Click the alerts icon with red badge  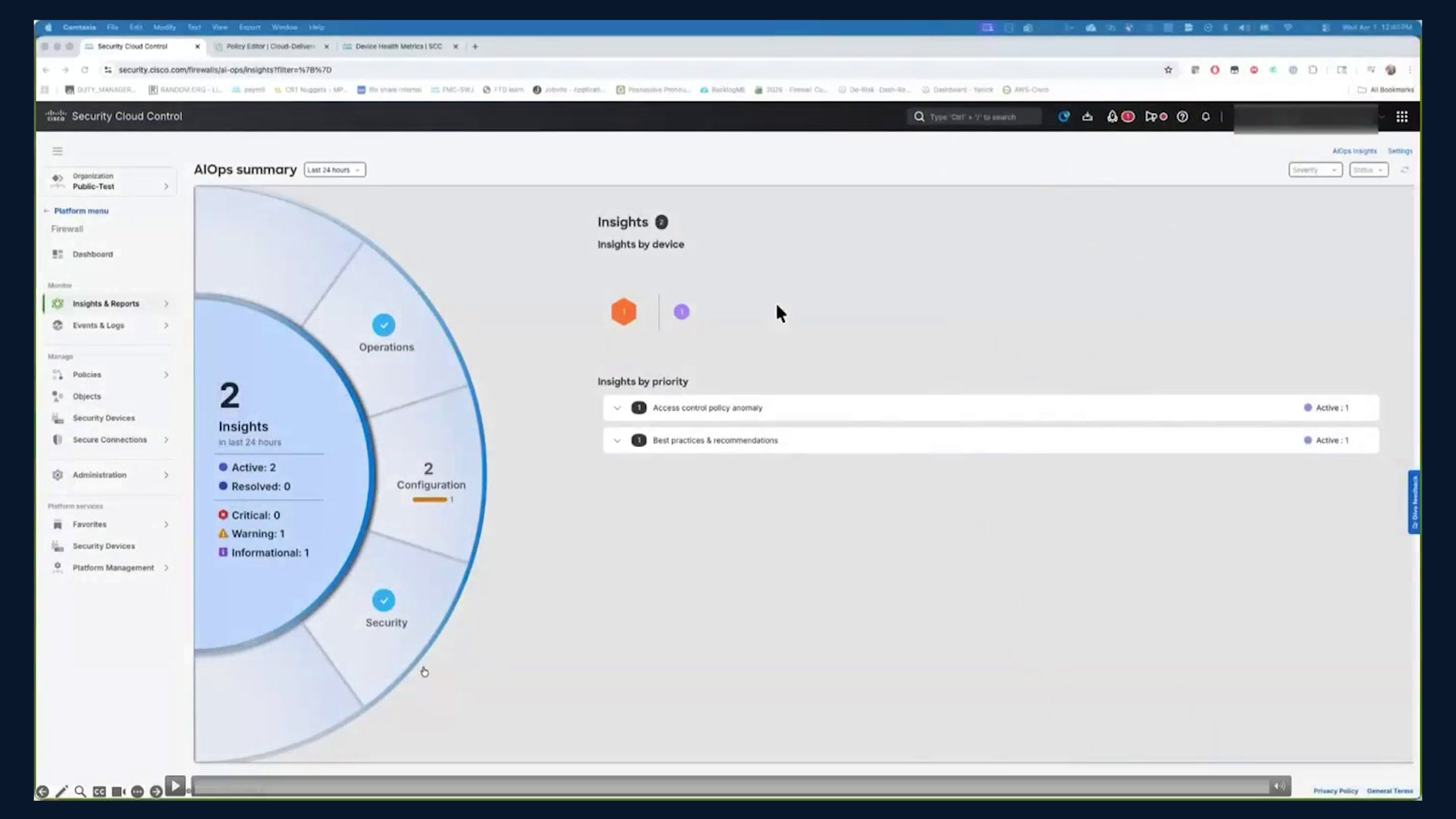pos(1119,117)
